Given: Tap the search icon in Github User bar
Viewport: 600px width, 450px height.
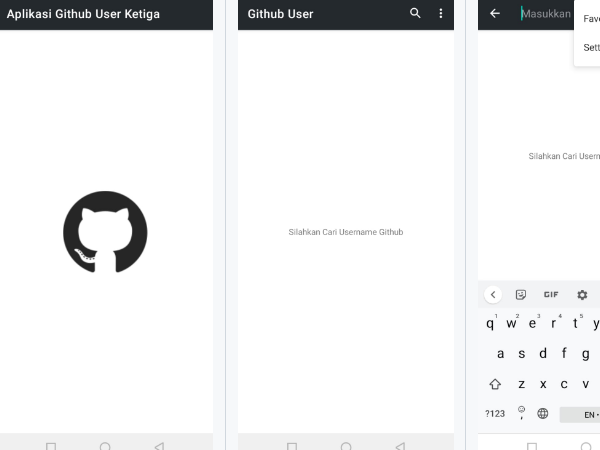Looking at the screenshot, I should 415,13.
